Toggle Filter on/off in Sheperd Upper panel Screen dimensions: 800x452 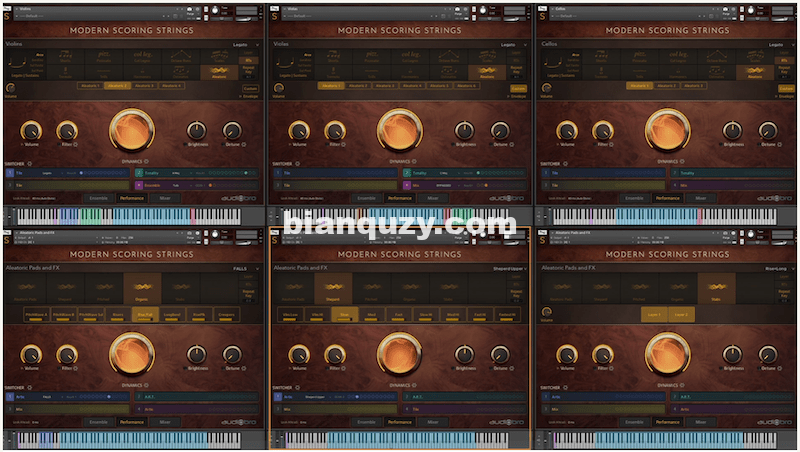coord(328,368)
